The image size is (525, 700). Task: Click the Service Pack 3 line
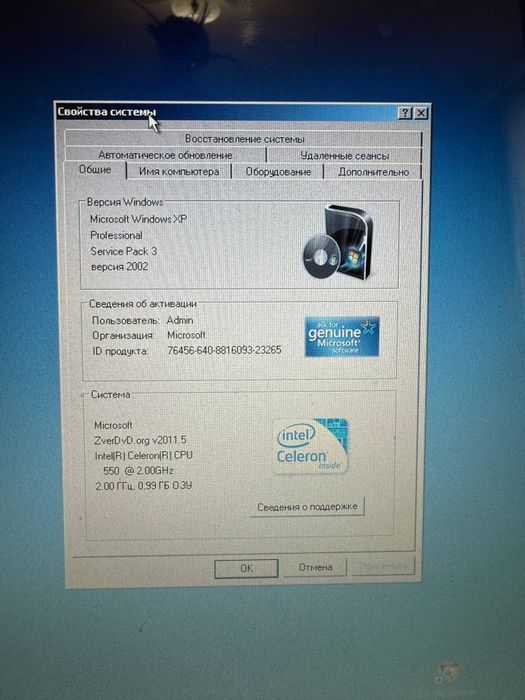click(124, 251)
